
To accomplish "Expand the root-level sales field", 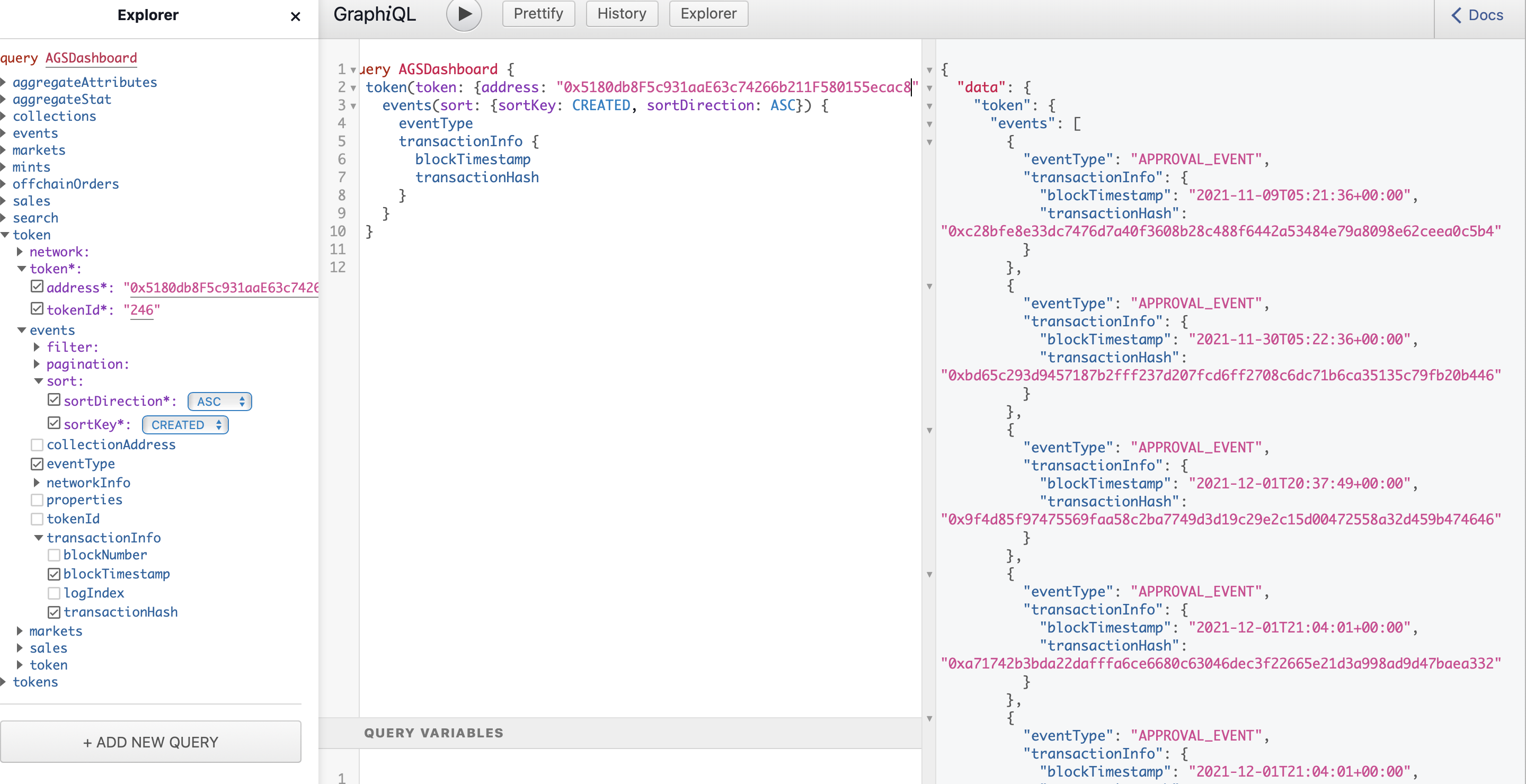I will [4, 201].
